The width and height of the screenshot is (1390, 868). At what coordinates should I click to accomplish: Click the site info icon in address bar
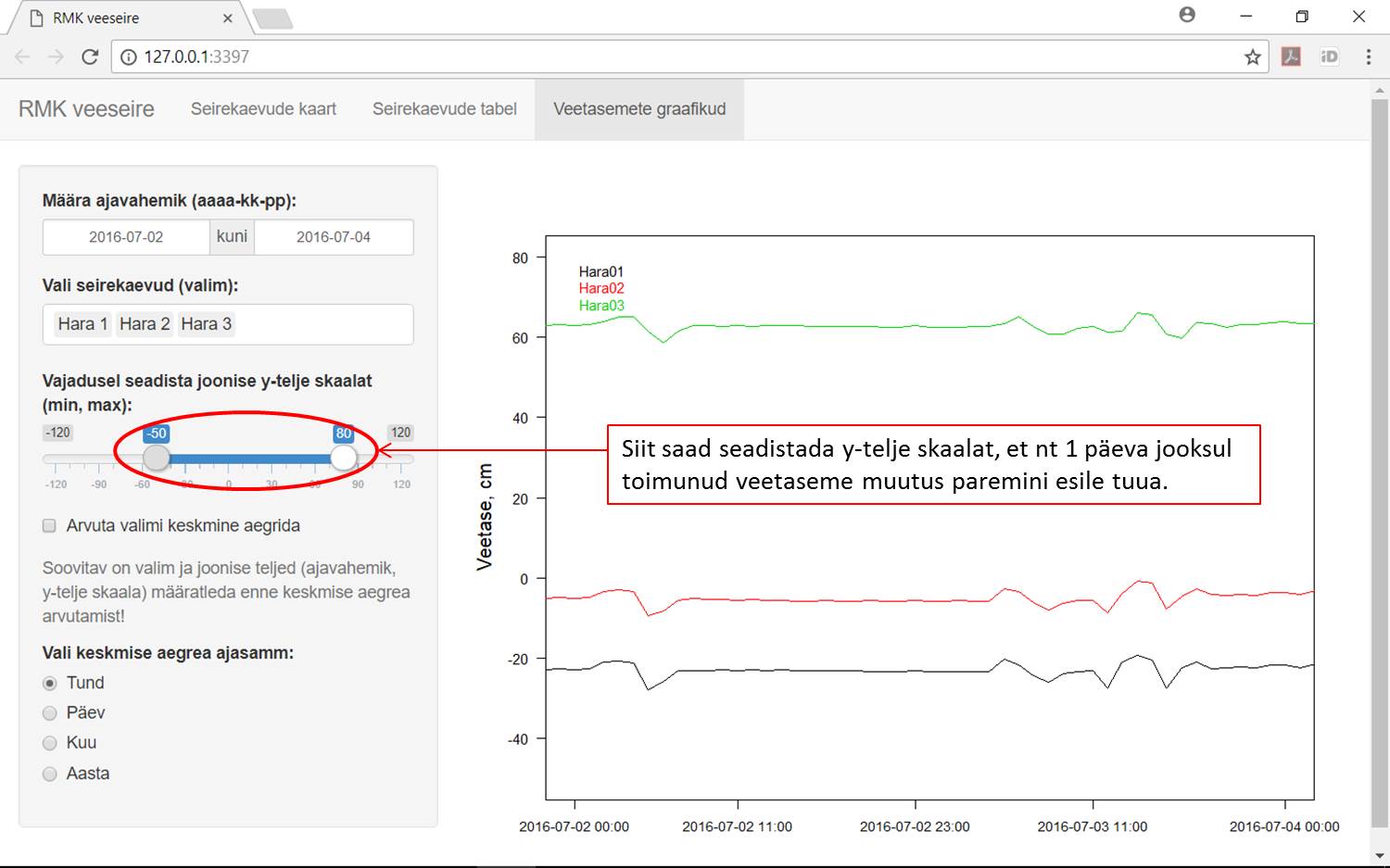tap(130, 57)
